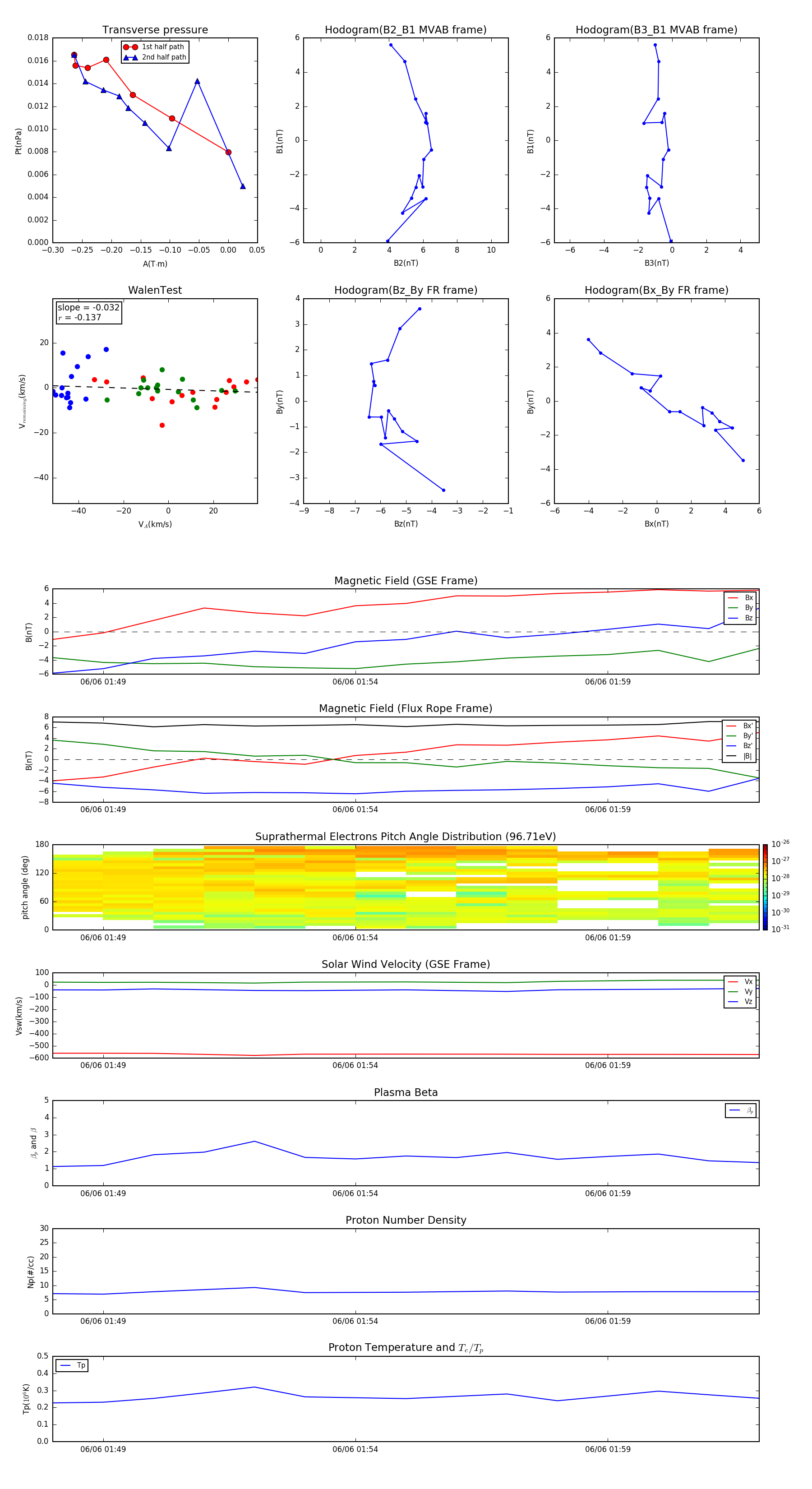Click the pitch angle flux colorbar
Screen dimensions: 812x1489
point(765,887)
